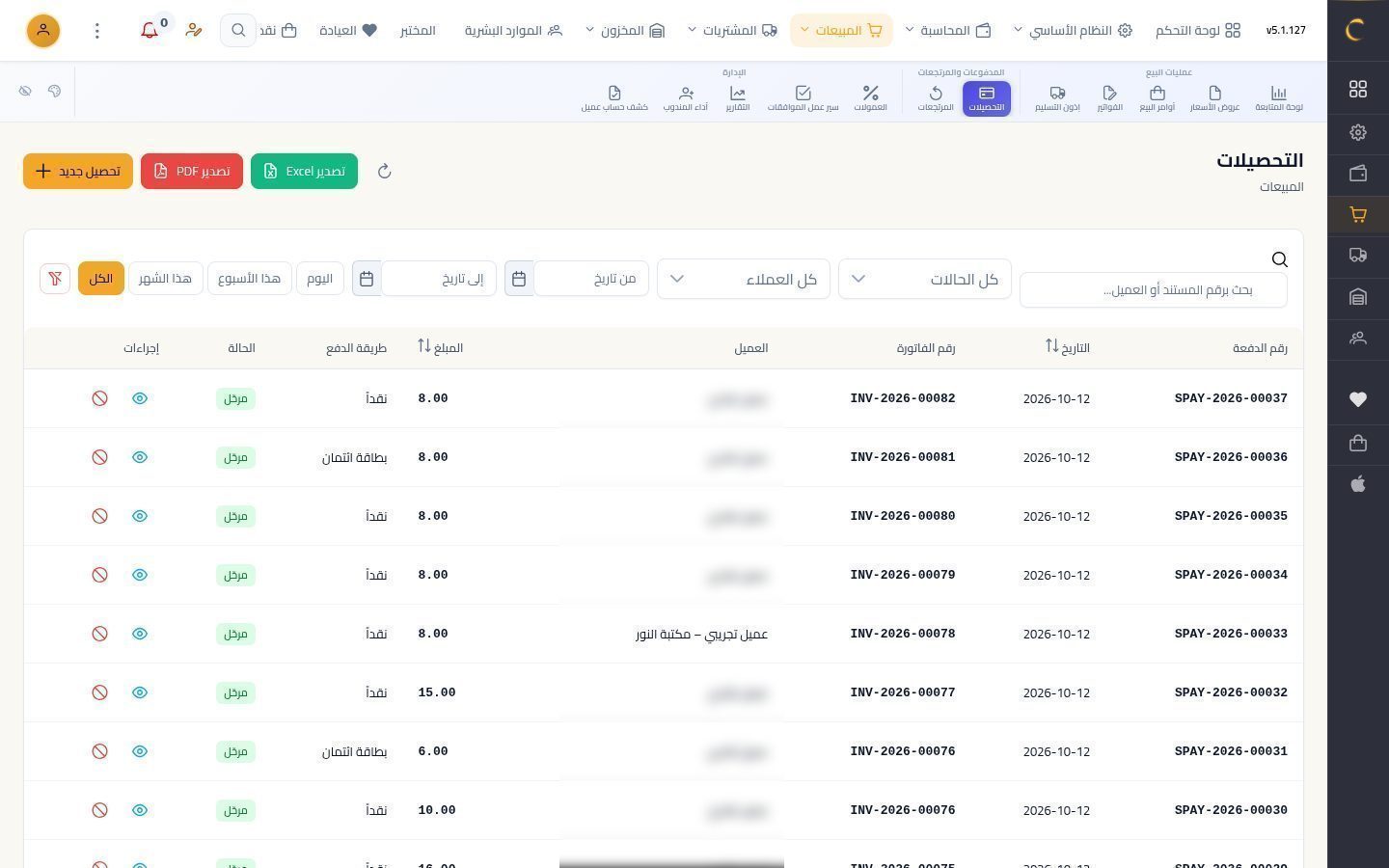Viewport: 1389px width, 868px height.
Task: Click the تصدير PDF button
Action: [x=192, y=172]
